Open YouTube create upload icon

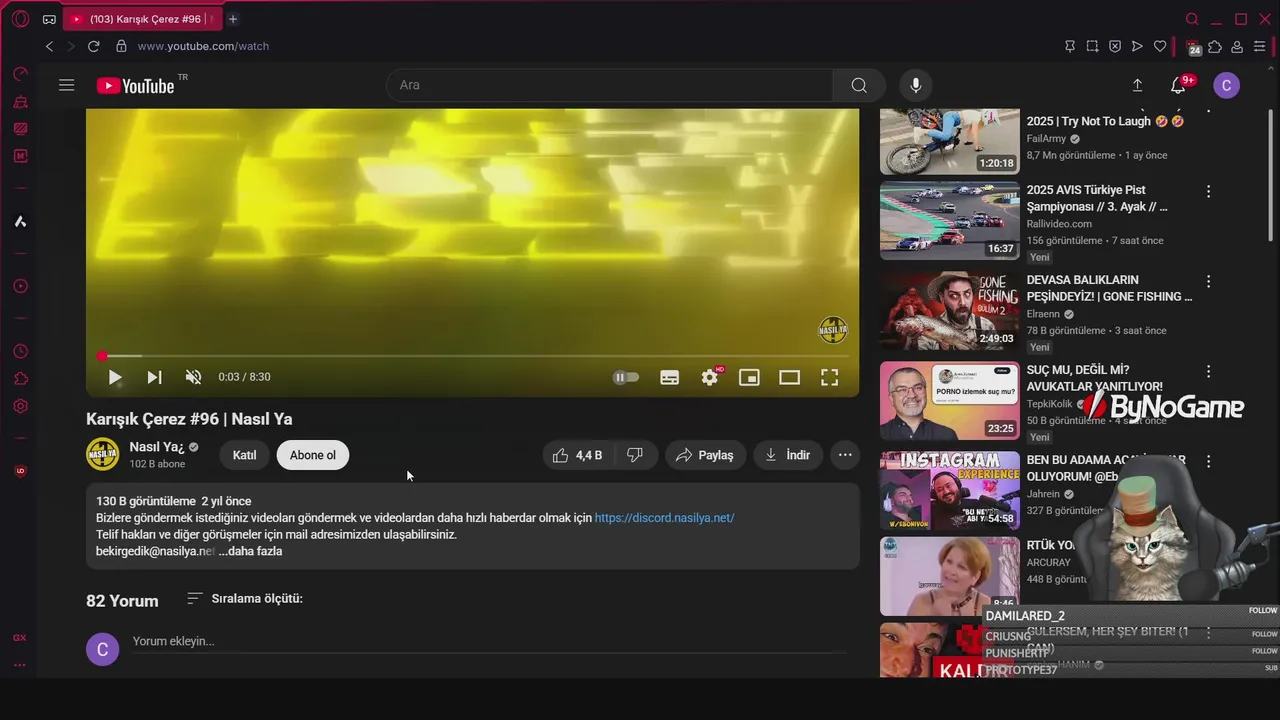(x=1137, y=85)
